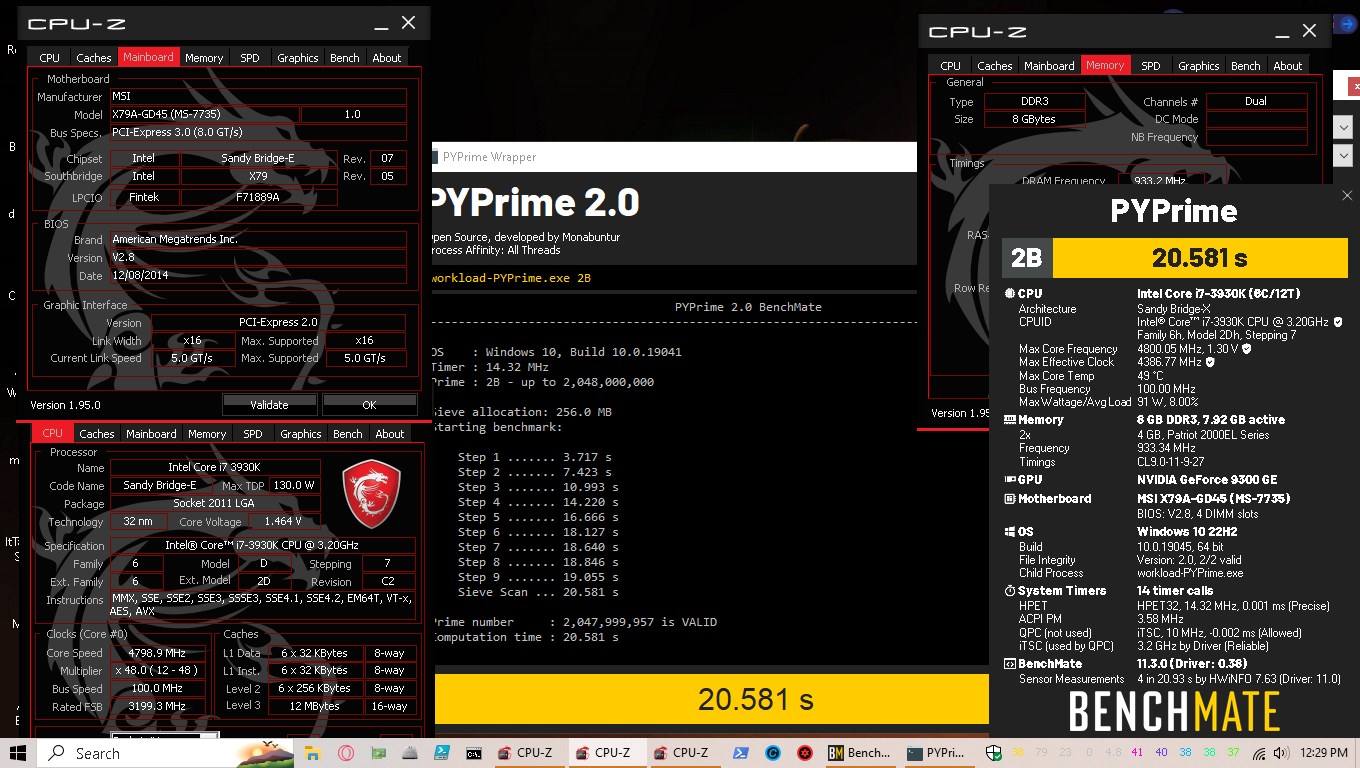Screen dimensions: 1360x768
Task: Close the BenchMate PYPrime result panel
Action: [1346, 196]
